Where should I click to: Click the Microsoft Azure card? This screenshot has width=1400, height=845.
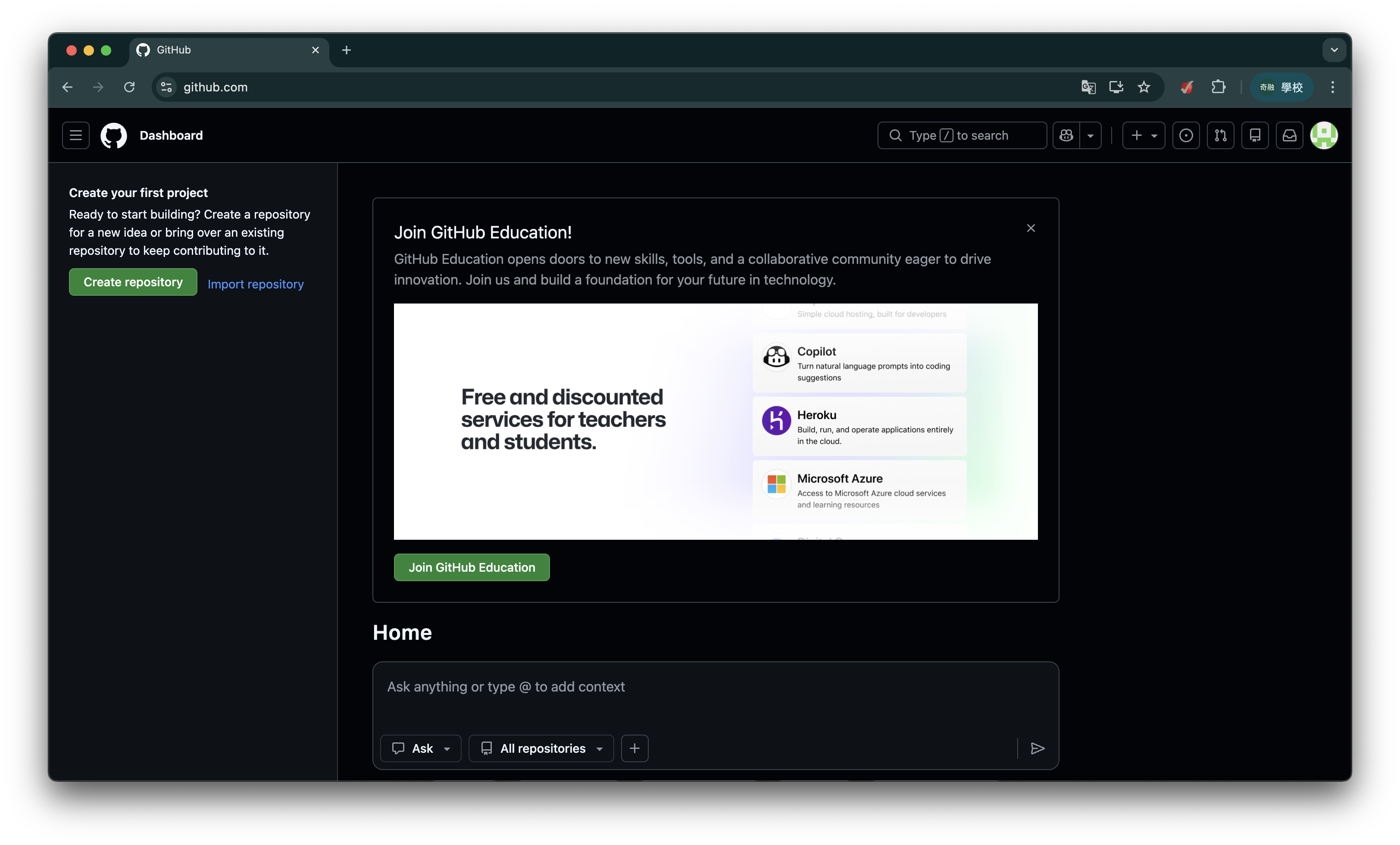859,491
